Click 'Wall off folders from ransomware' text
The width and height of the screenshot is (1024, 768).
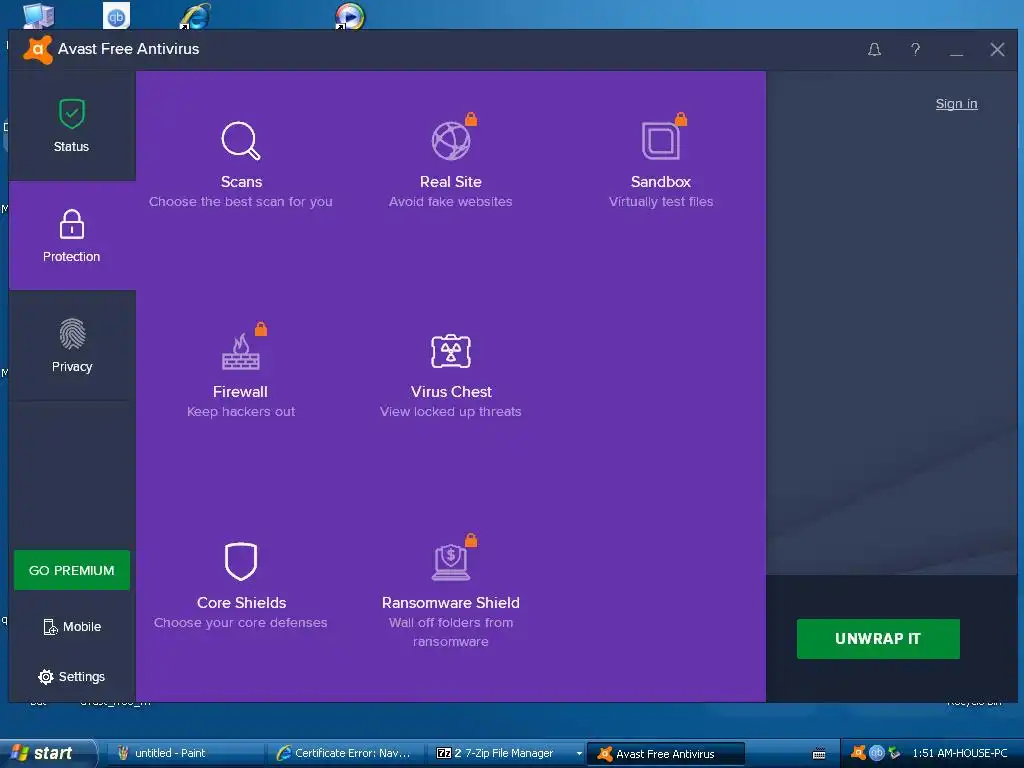(451, 632)
